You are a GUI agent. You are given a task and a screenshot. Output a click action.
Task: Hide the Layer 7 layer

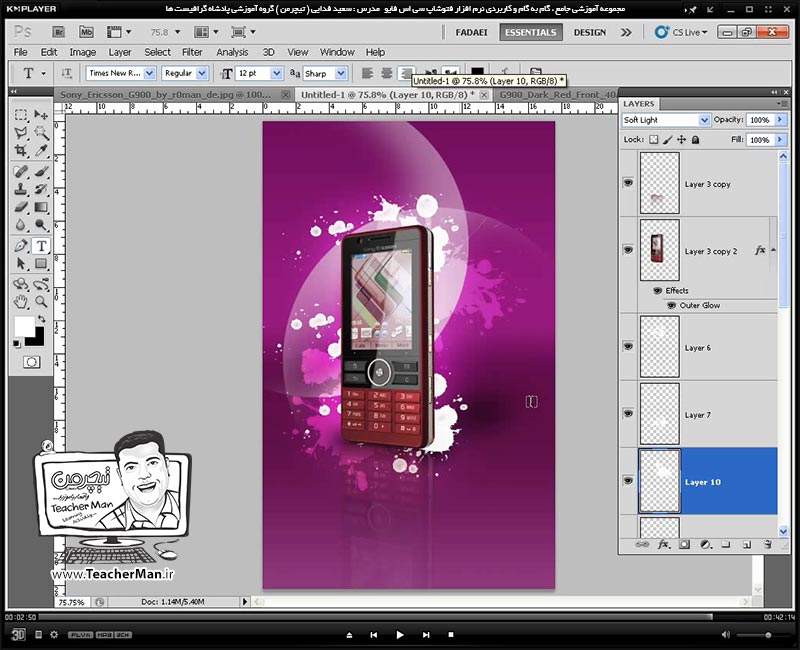pyautogui.click(x=628, y=413)
